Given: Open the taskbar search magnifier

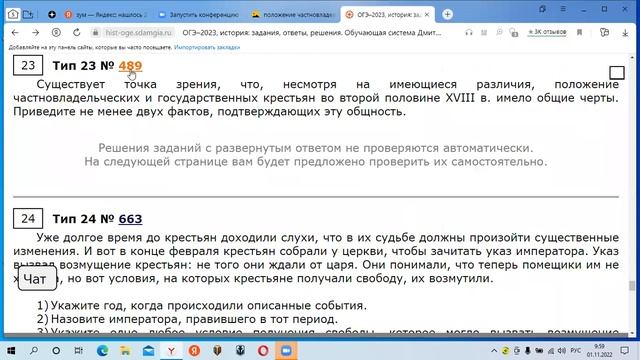Looking at the screenshot, I should [x=34, y=351].
